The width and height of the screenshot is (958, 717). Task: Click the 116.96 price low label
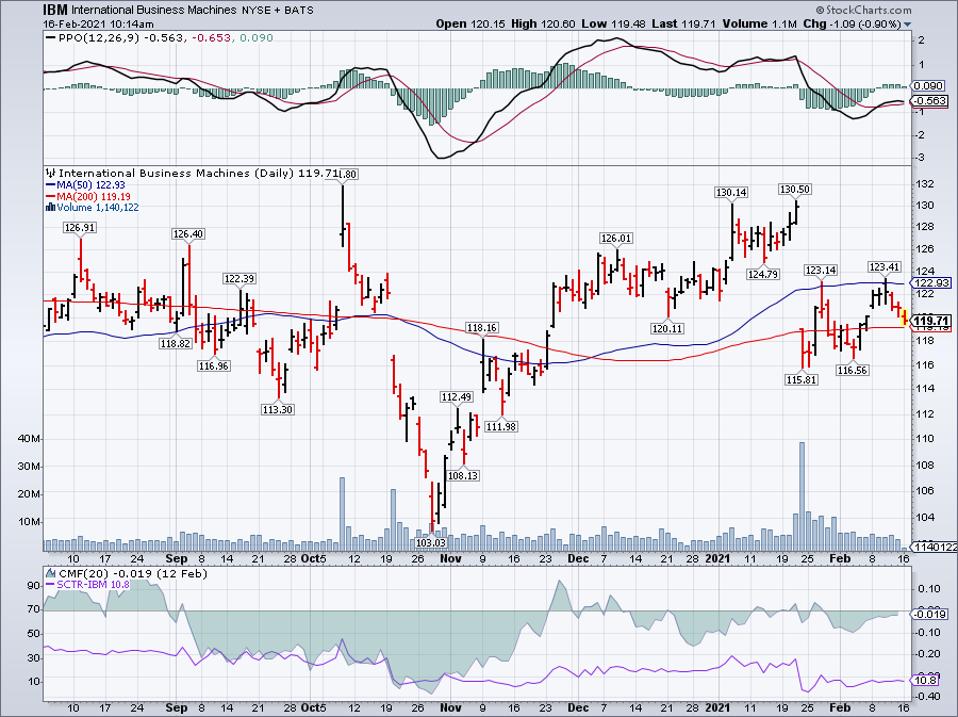click(x=213, y=366)
